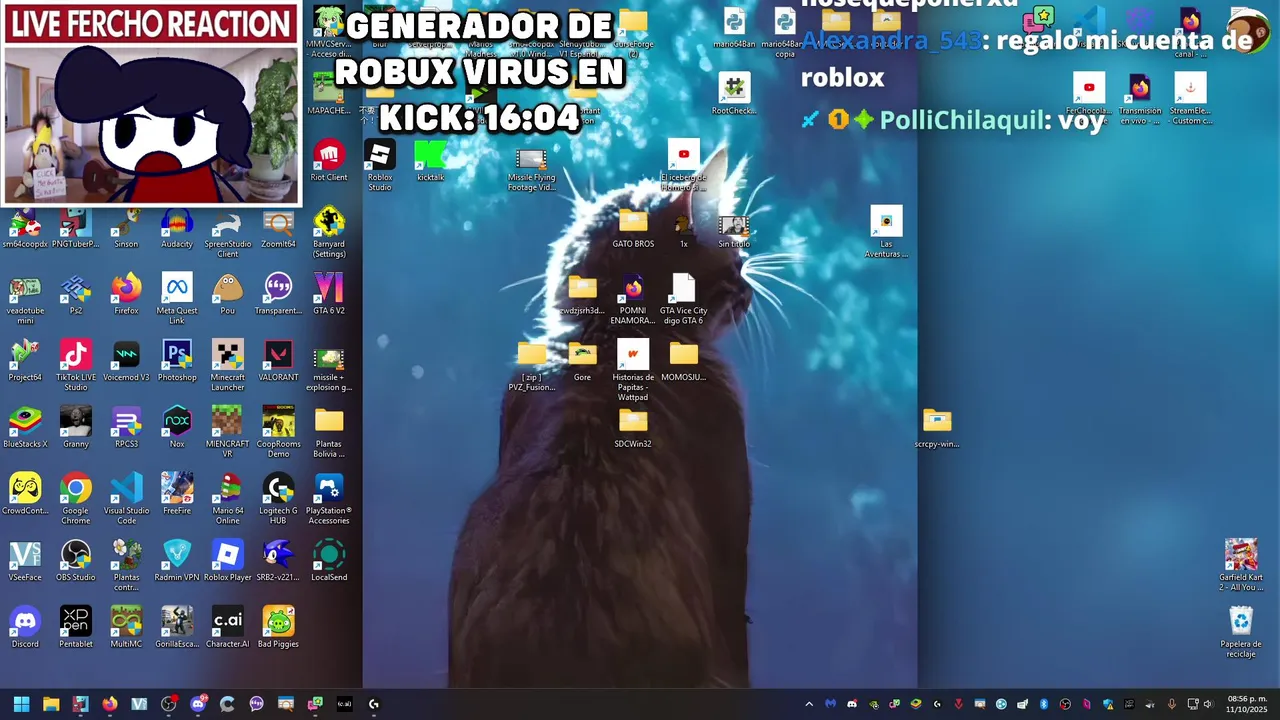Open the Voicemod V3 shortcut

126,362
